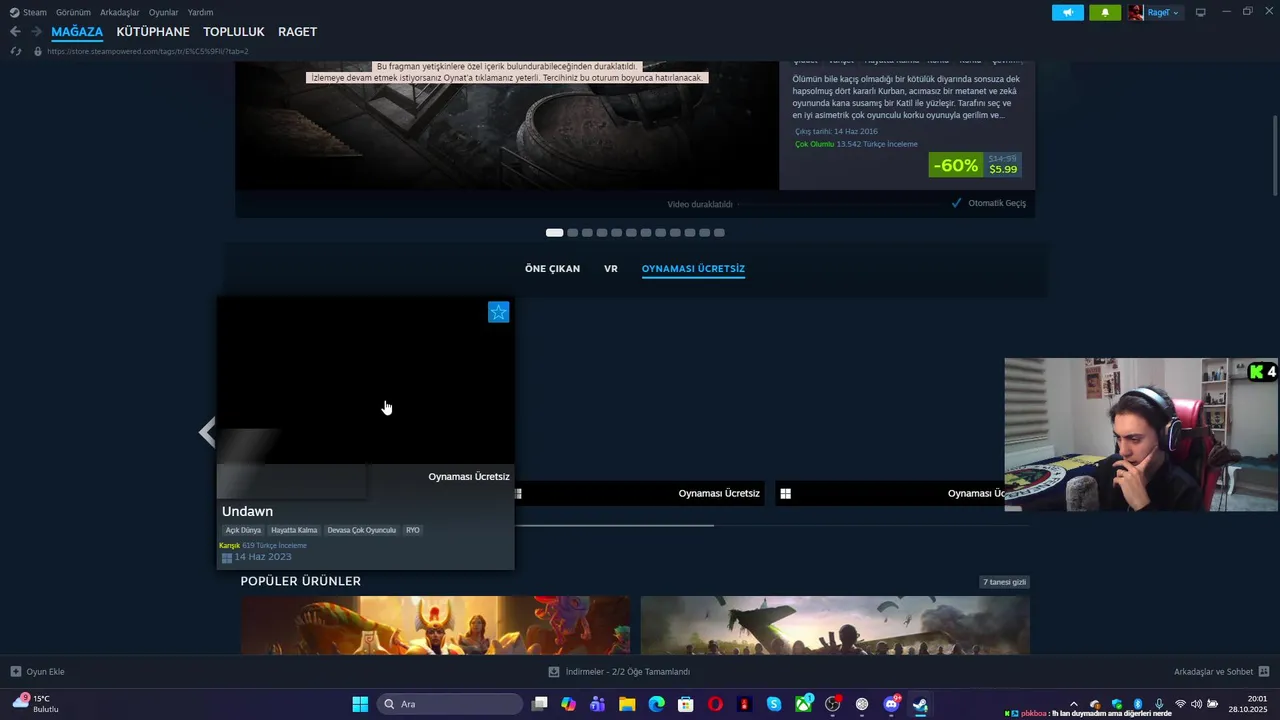Image resolution: width=1280 pixels, height=720 pixels.
Task: Show hidden system tray icons chevron
Action: click(1074, 704)
